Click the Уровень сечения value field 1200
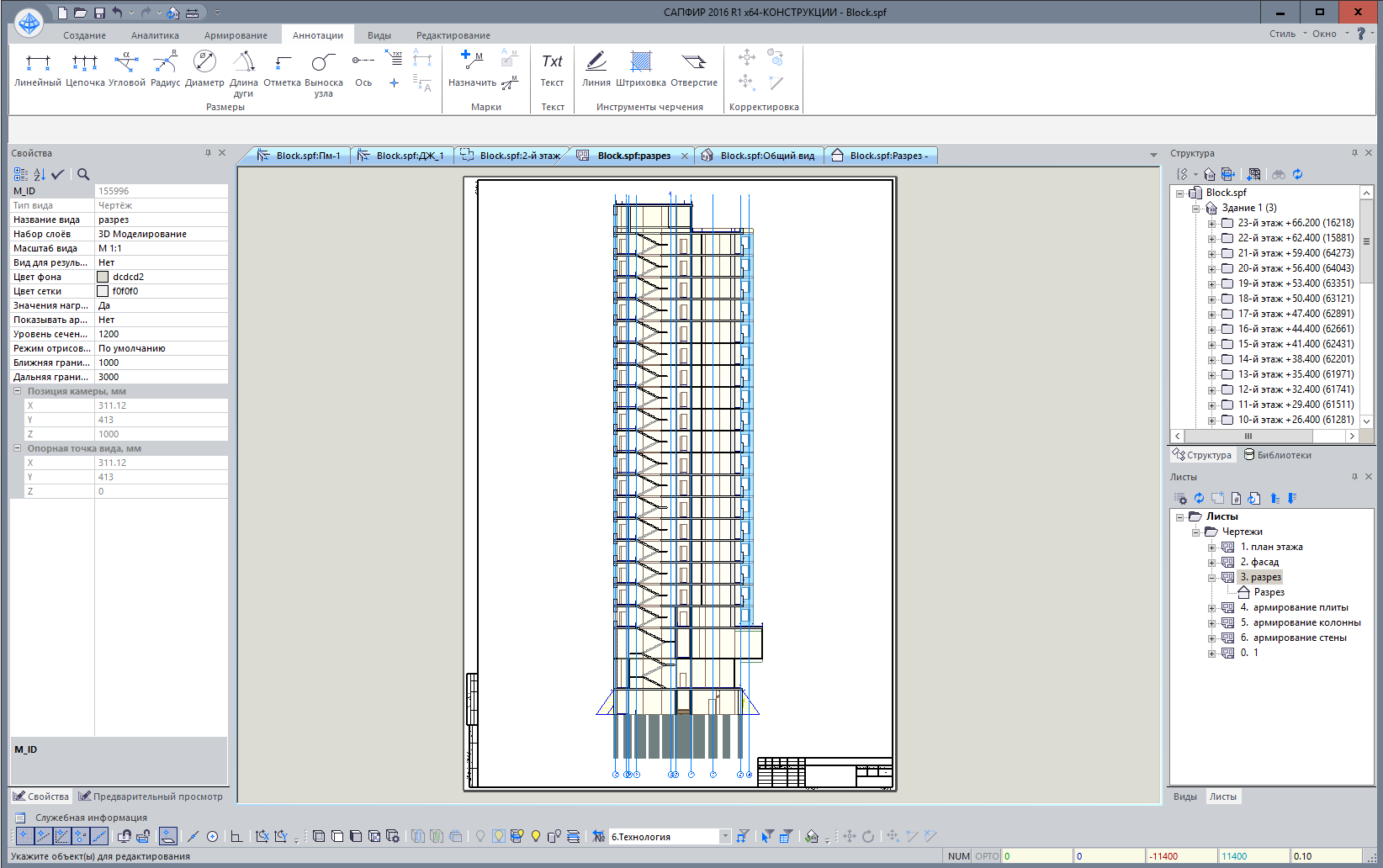Image resolution: width=1383 pixels, height=868 pixels. click(x=160, y=334)
